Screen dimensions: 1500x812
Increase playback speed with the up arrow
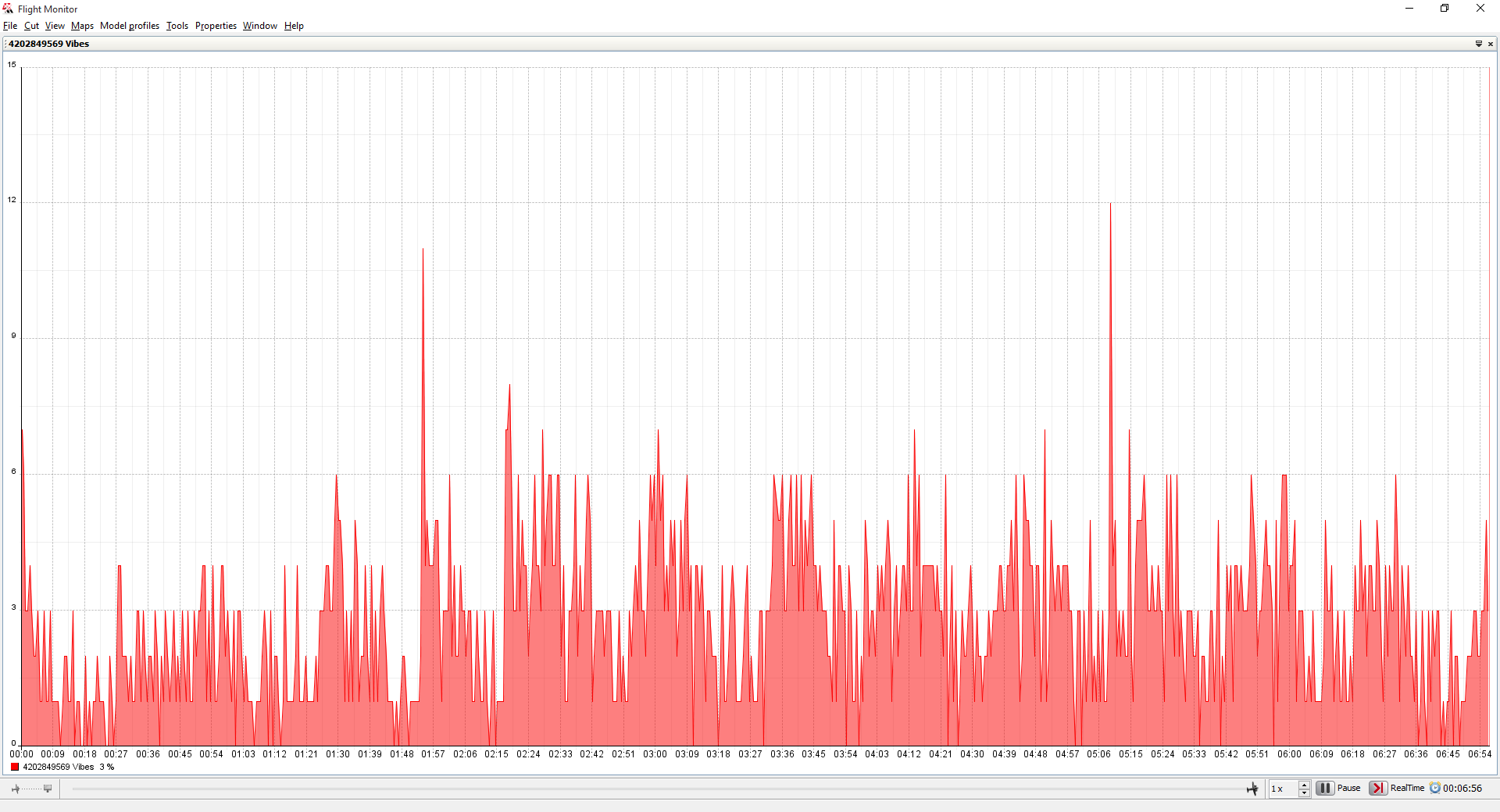pos(1304,784)
